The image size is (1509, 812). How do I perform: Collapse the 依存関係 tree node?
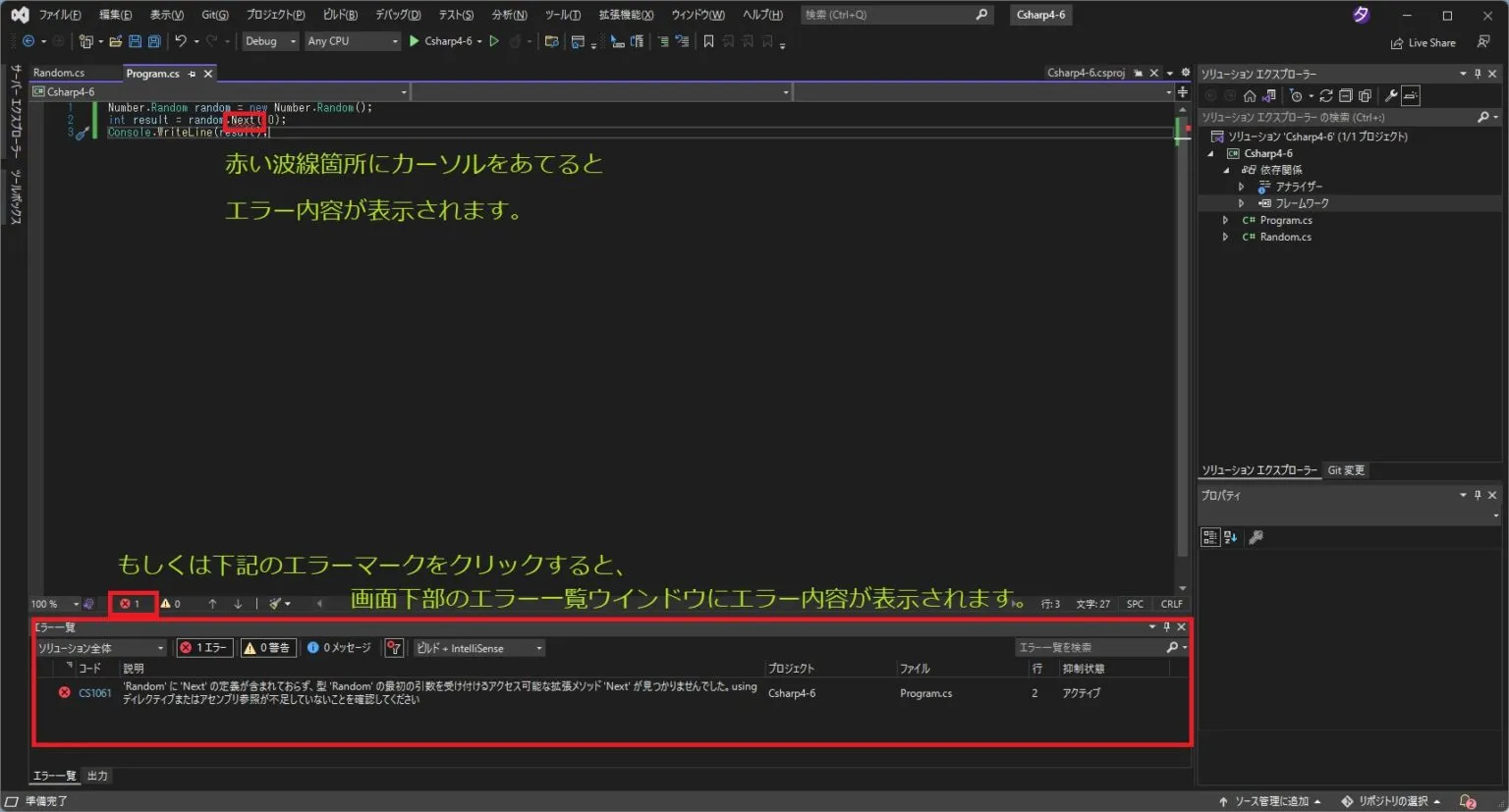1226,169
